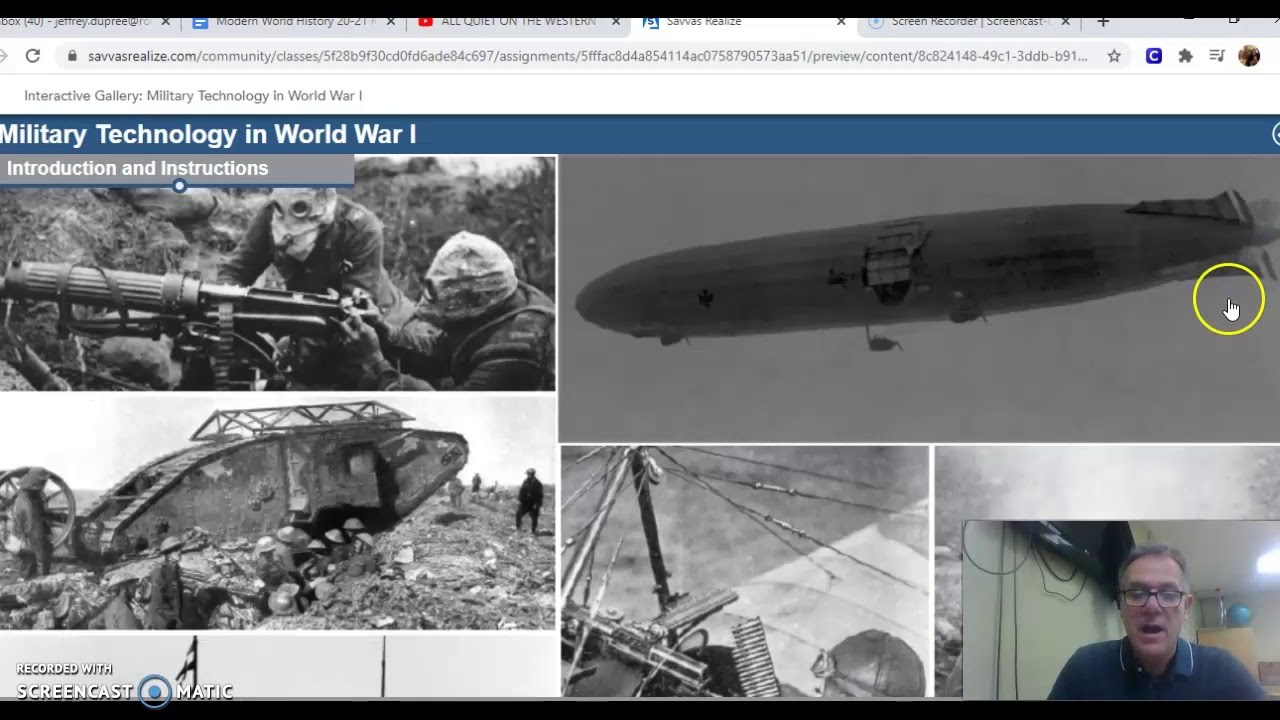Open the Chrome profile avatar
Viewport: 1280px width, 720px height.
[x=1249, y=56]
